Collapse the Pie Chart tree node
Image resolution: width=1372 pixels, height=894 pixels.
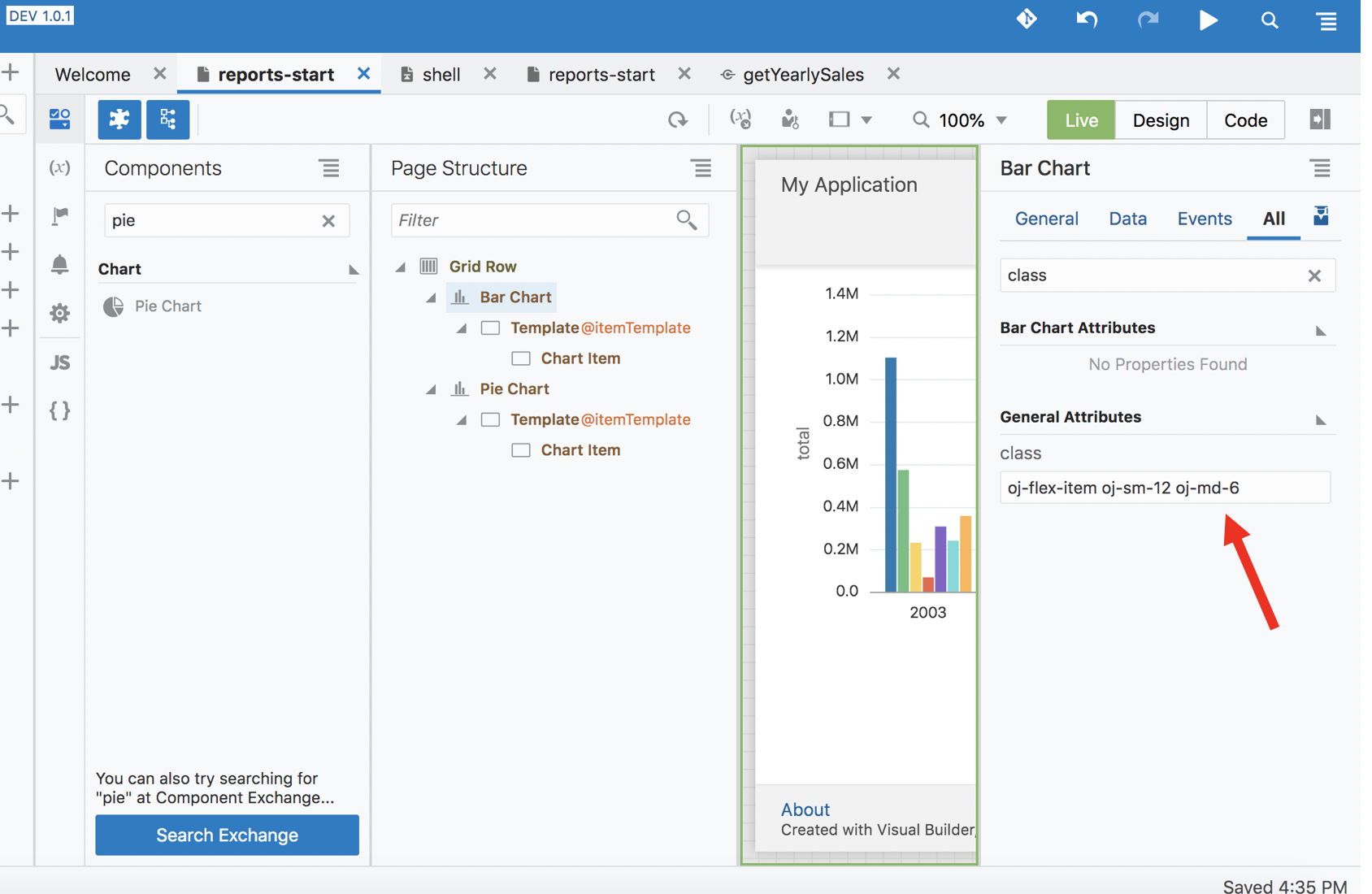pos(432,389)
